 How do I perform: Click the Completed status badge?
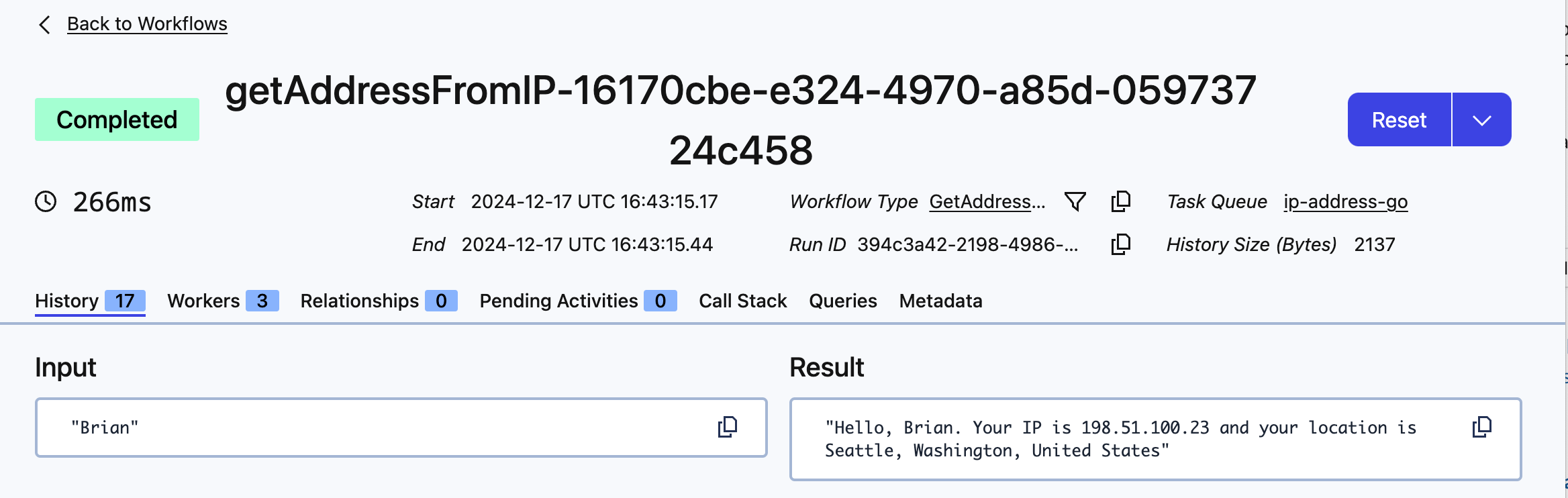pos(117,119)
